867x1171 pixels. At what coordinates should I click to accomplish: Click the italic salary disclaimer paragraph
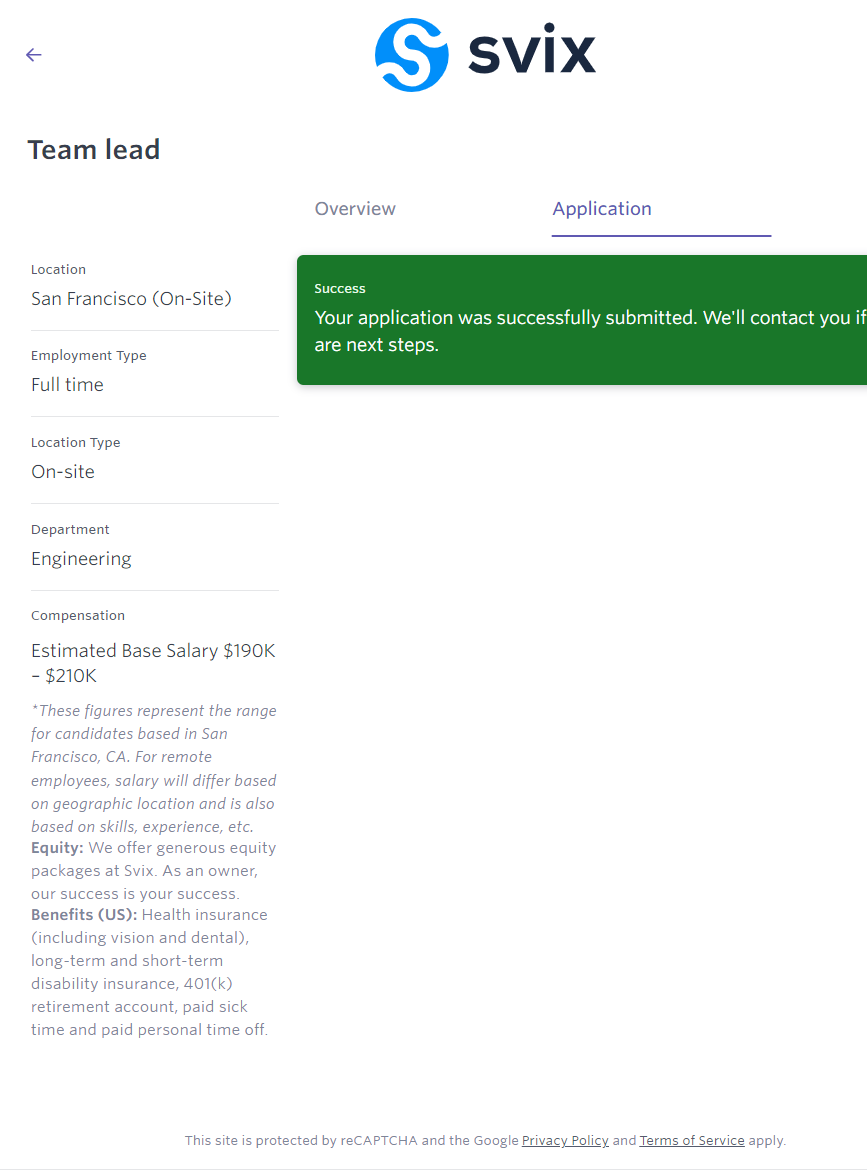pyautogui.click(x=153, y=768)
